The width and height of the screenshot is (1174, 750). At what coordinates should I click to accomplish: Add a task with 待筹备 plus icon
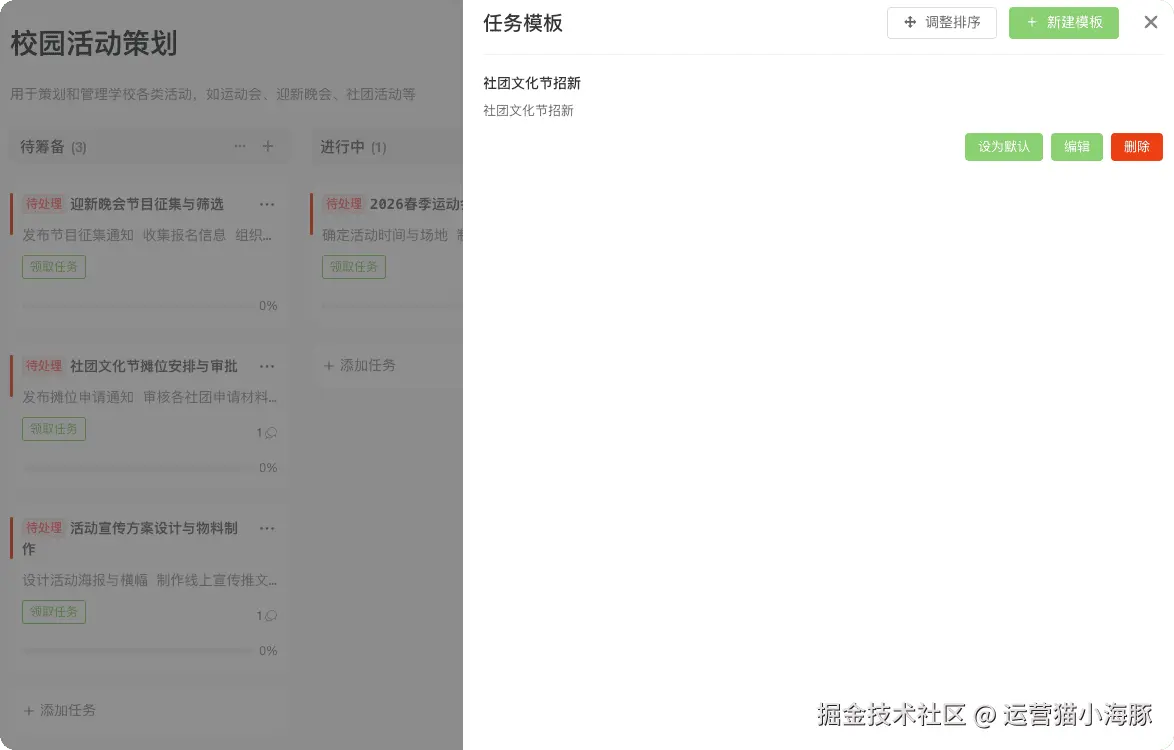(x=267, y=146)
